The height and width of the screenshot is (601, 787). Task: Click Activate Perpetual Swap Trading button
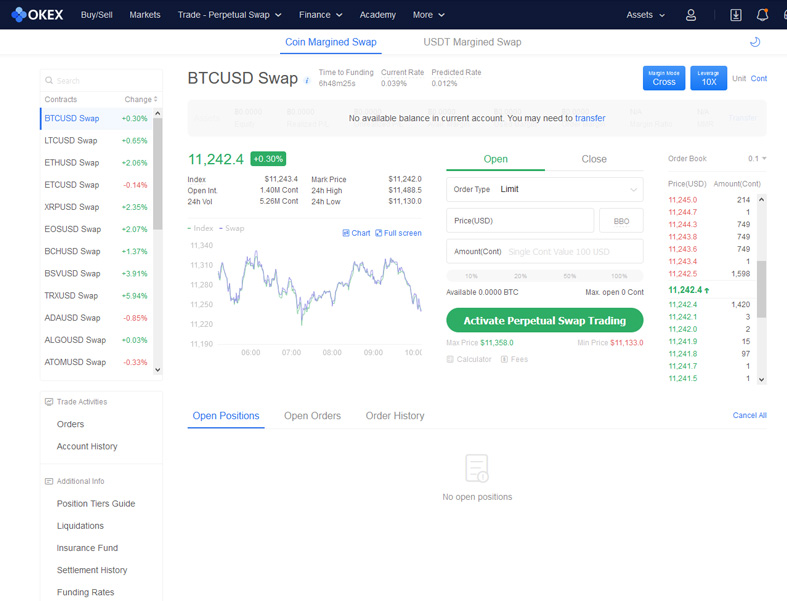pyautogui.click(x=545, y=320)
